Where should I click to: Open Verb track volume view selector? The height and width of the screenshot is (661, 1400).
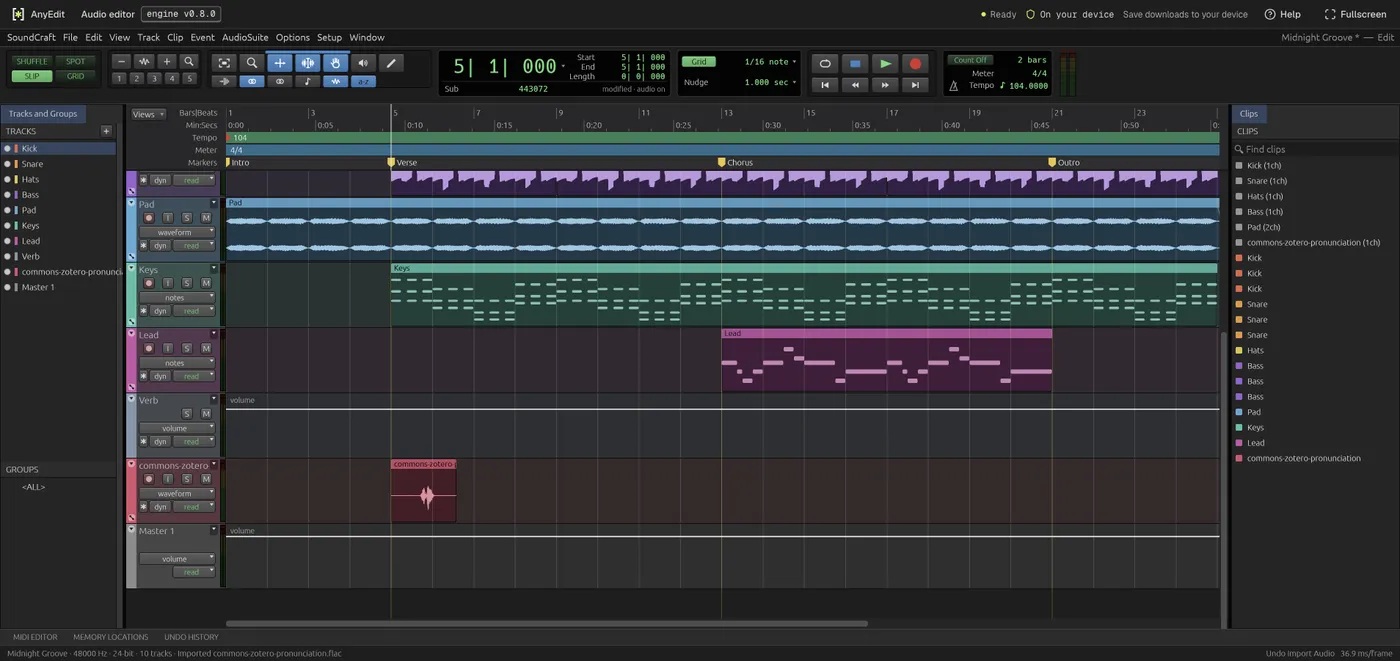(177, 428)
